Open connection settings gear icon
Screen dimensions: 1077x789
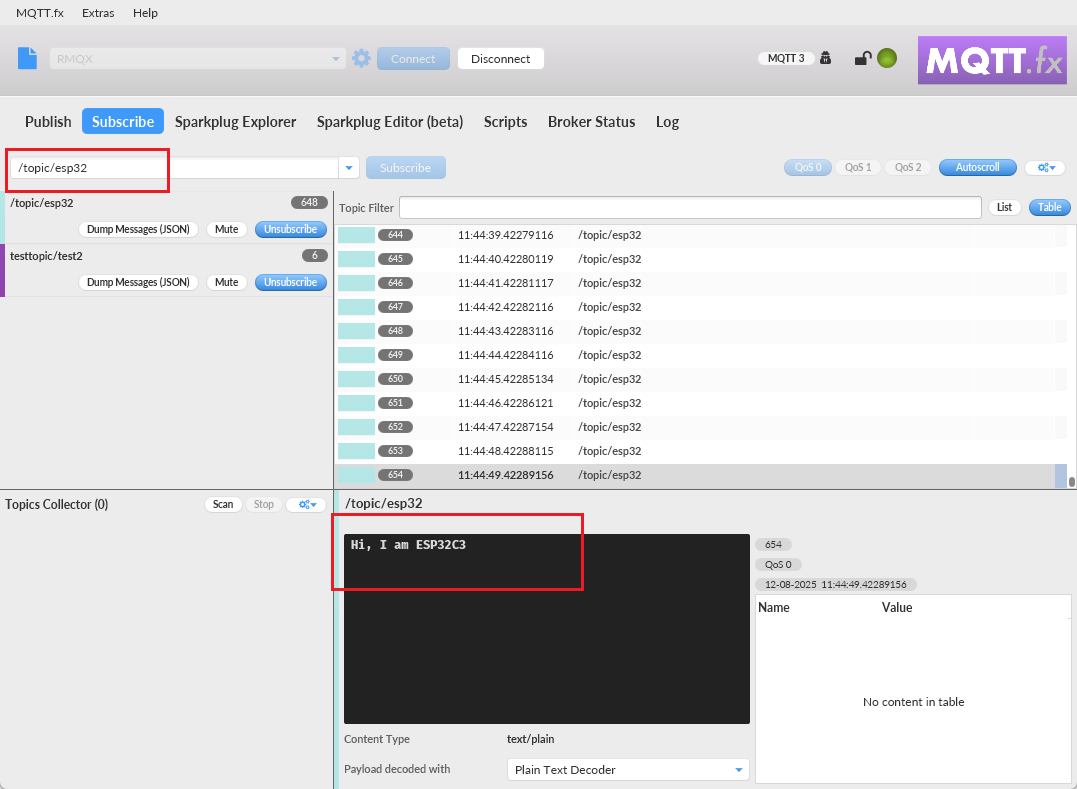coord(361,58)
